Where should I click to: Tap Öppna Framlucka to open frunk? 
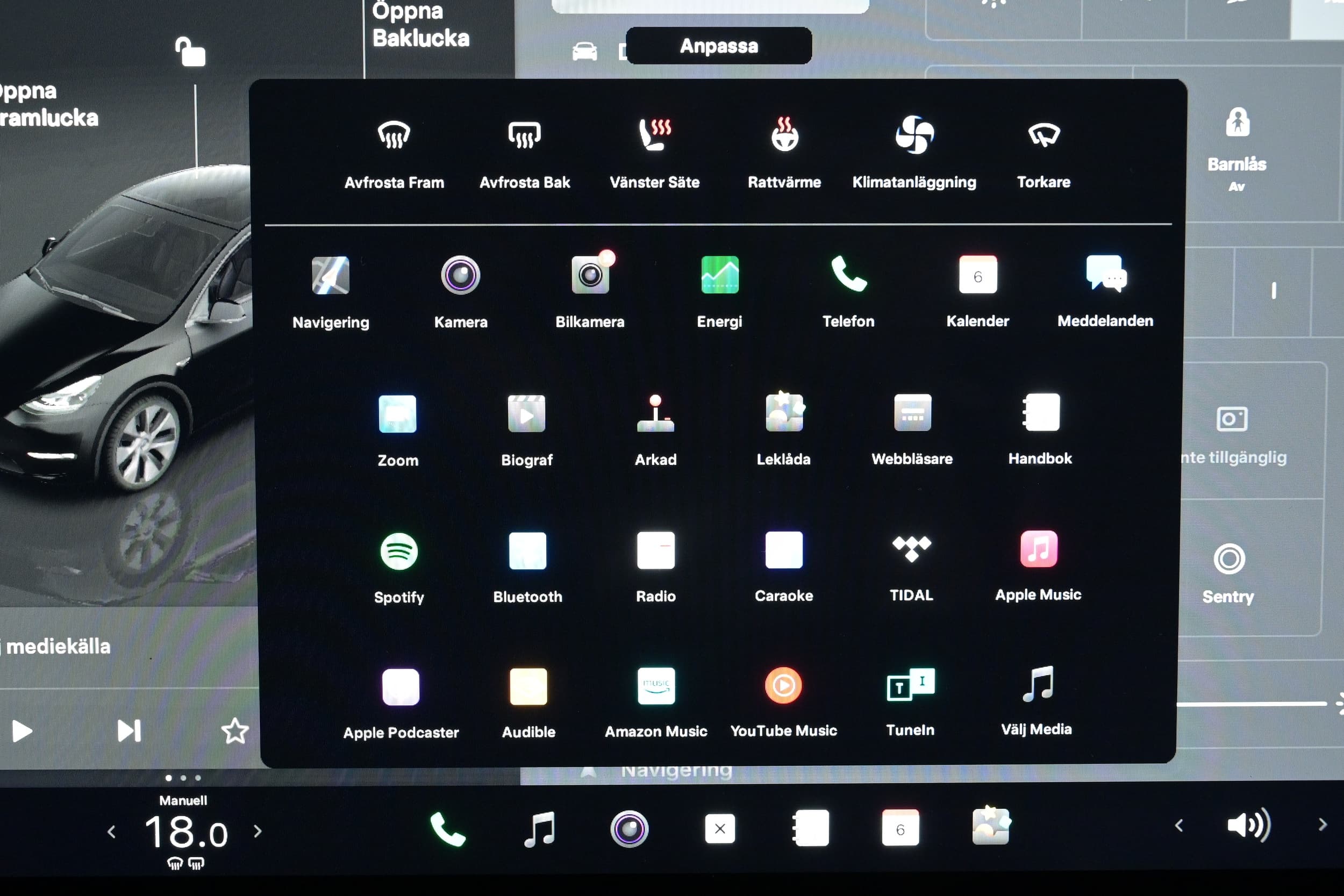[48, 104]
